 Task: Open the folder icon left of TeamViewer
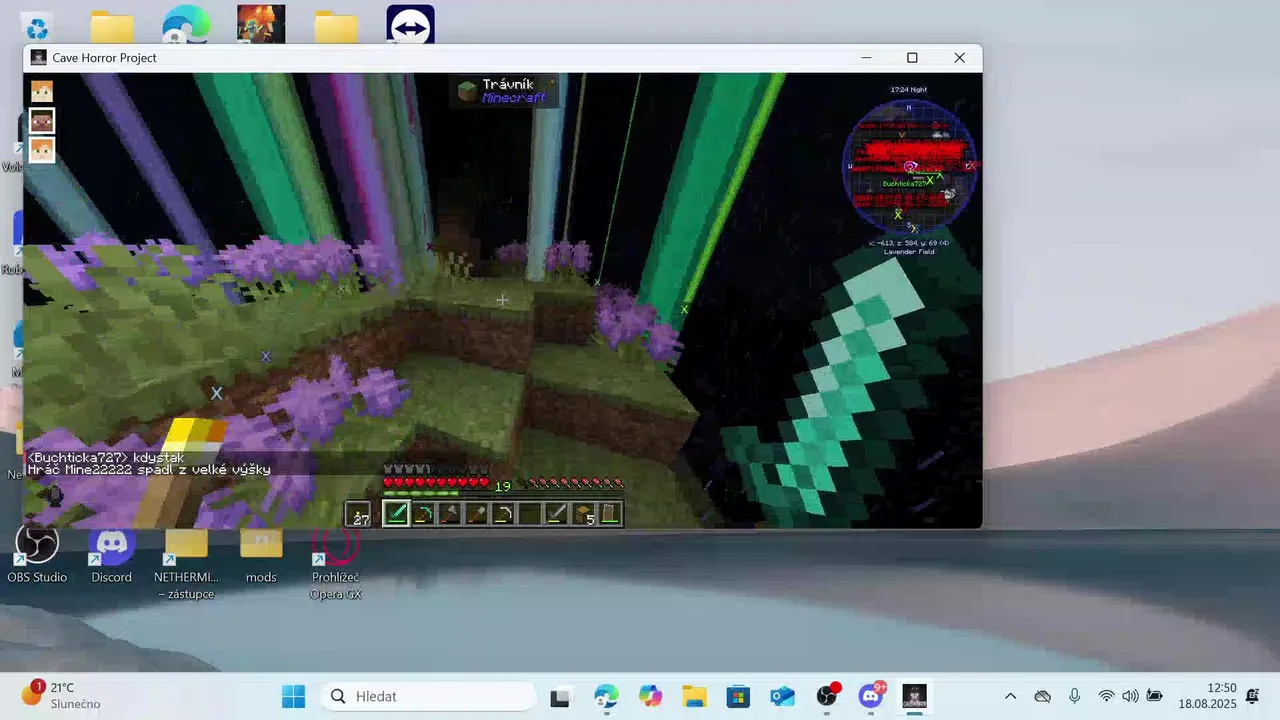(336, 27)
